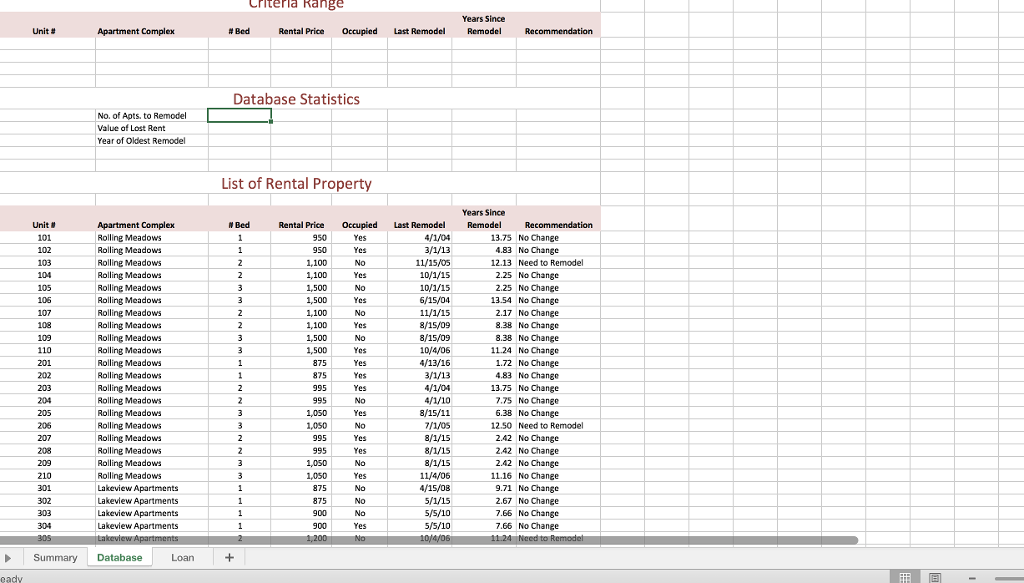Zoom out using the minus control
This screenshot has height=583, width=1024.
[x=971, y=577]
